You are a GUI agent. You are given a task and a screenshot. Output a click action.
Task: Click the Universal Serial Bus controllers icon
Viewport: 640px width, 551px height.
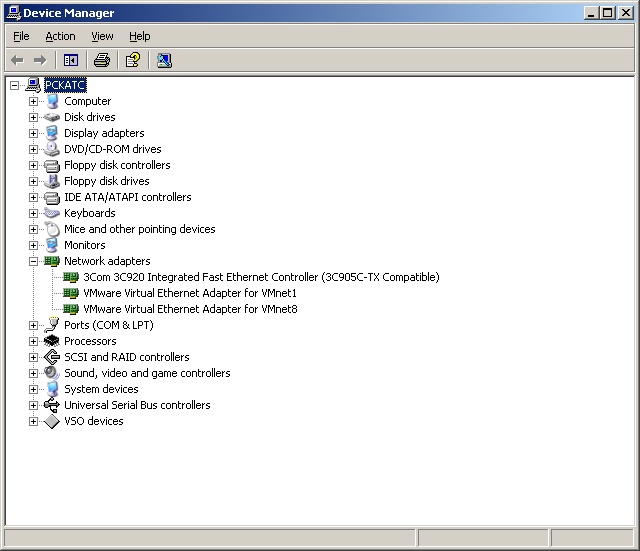tap(52, 405)
